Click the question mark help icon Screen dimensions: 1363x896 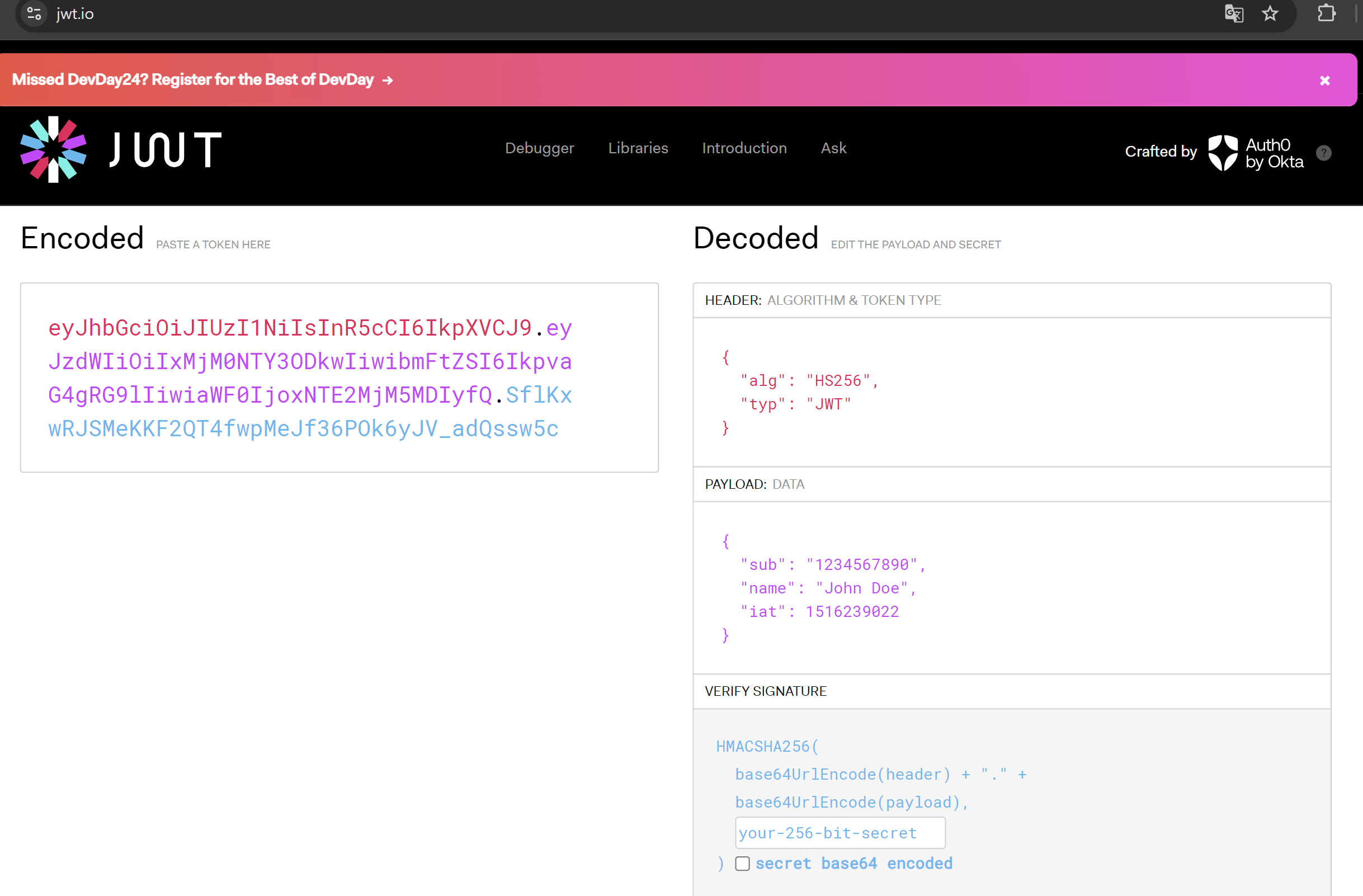(x=1323, y=153)
